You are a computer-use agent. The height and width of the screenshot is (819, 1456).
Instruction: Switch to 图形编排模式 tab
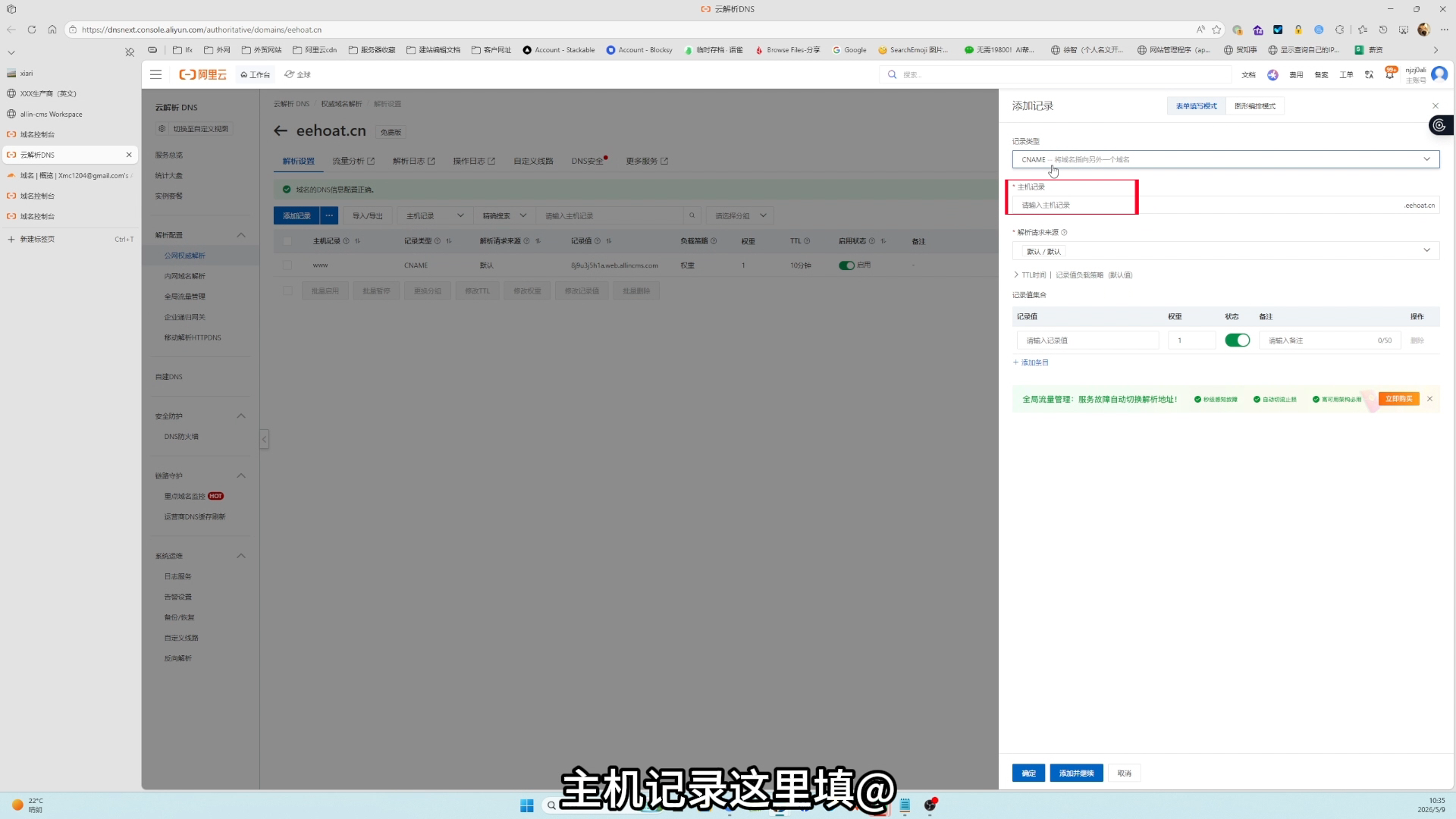coord(1254,106)
